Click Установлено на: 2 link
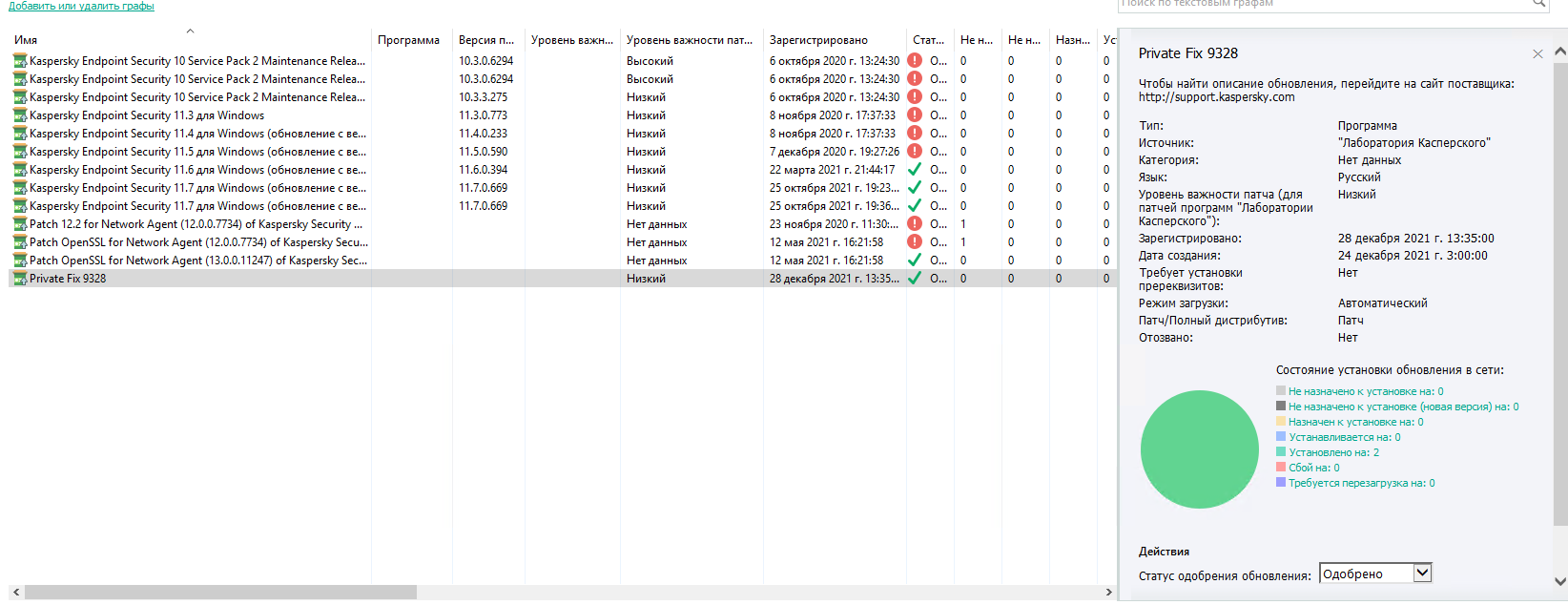The height and width of the screenshot is (605, 1568). (x=1334, y=452)
